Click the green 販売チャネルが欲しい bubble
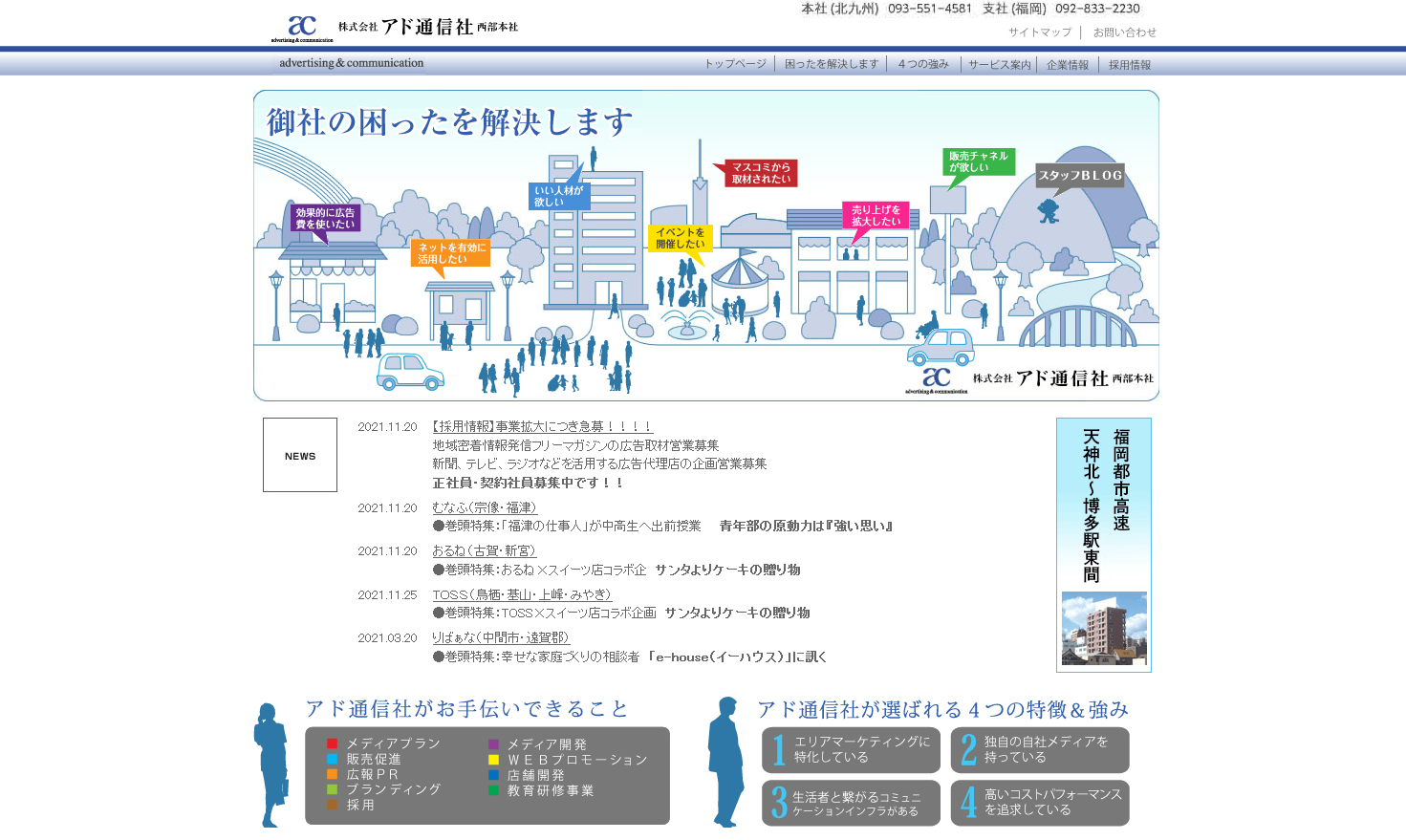Screen dimensions: 1406x840 (x=978, y=162)
